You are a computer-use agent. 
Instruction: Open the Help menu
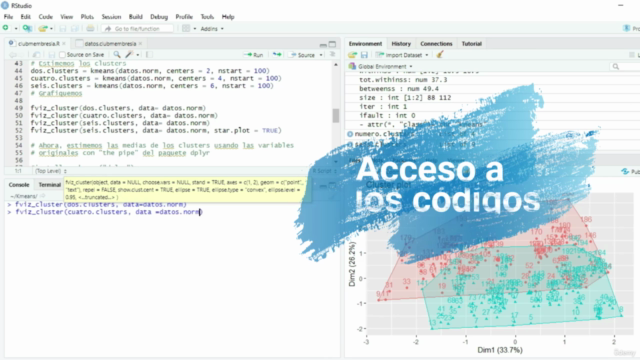[x=228, y=17]
